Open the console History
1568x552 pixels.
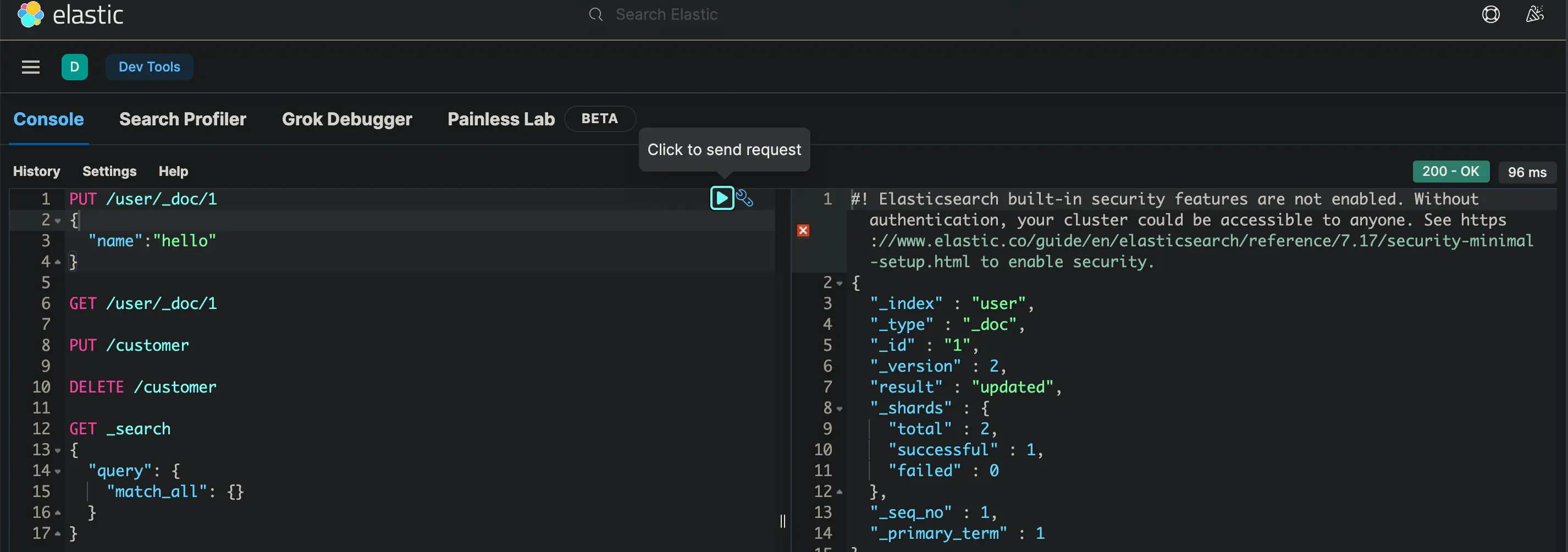[x=36, y=171]
